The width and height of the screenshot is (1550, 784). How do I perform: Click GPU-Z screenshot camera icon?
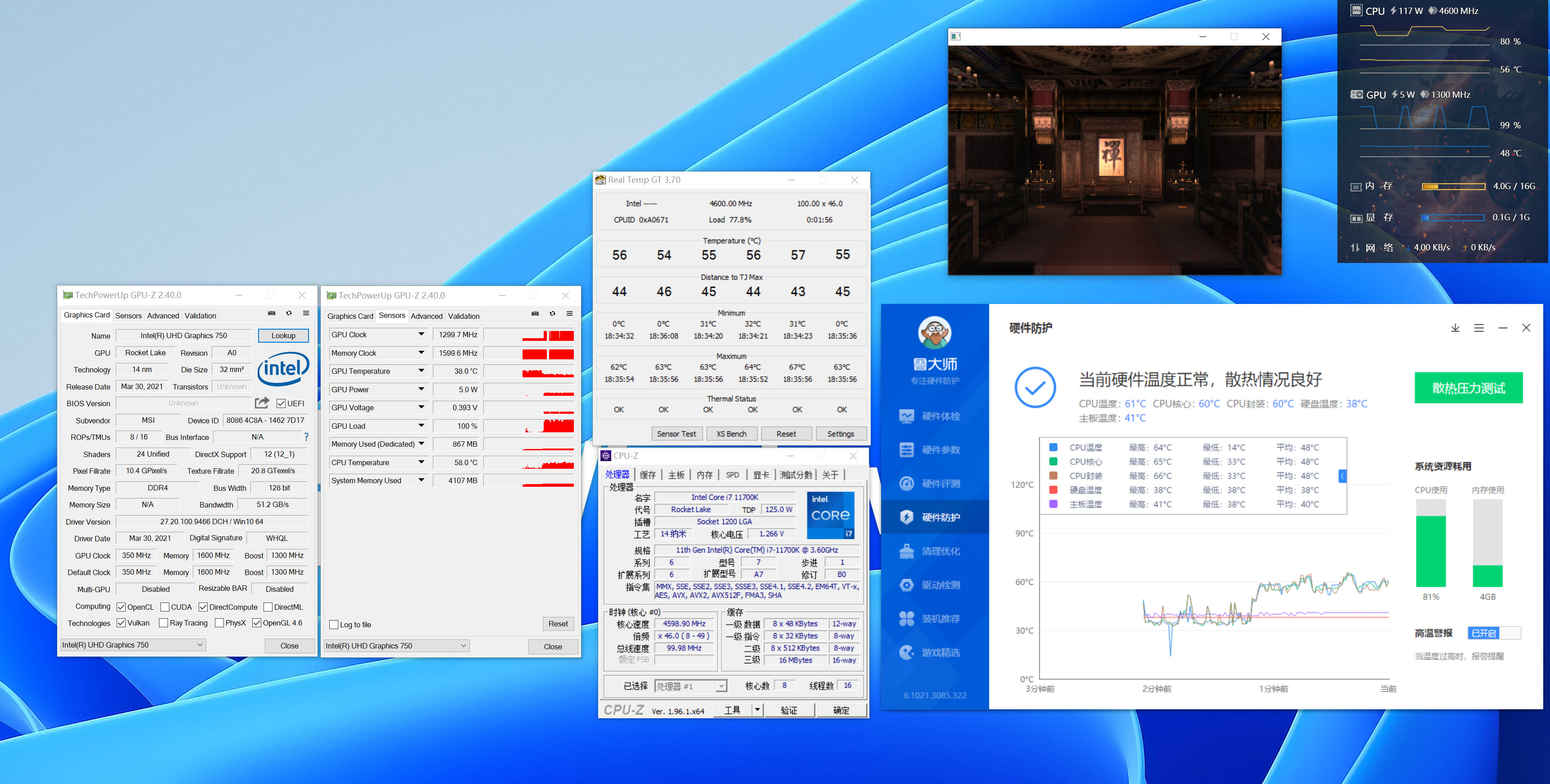click(271, 313)
